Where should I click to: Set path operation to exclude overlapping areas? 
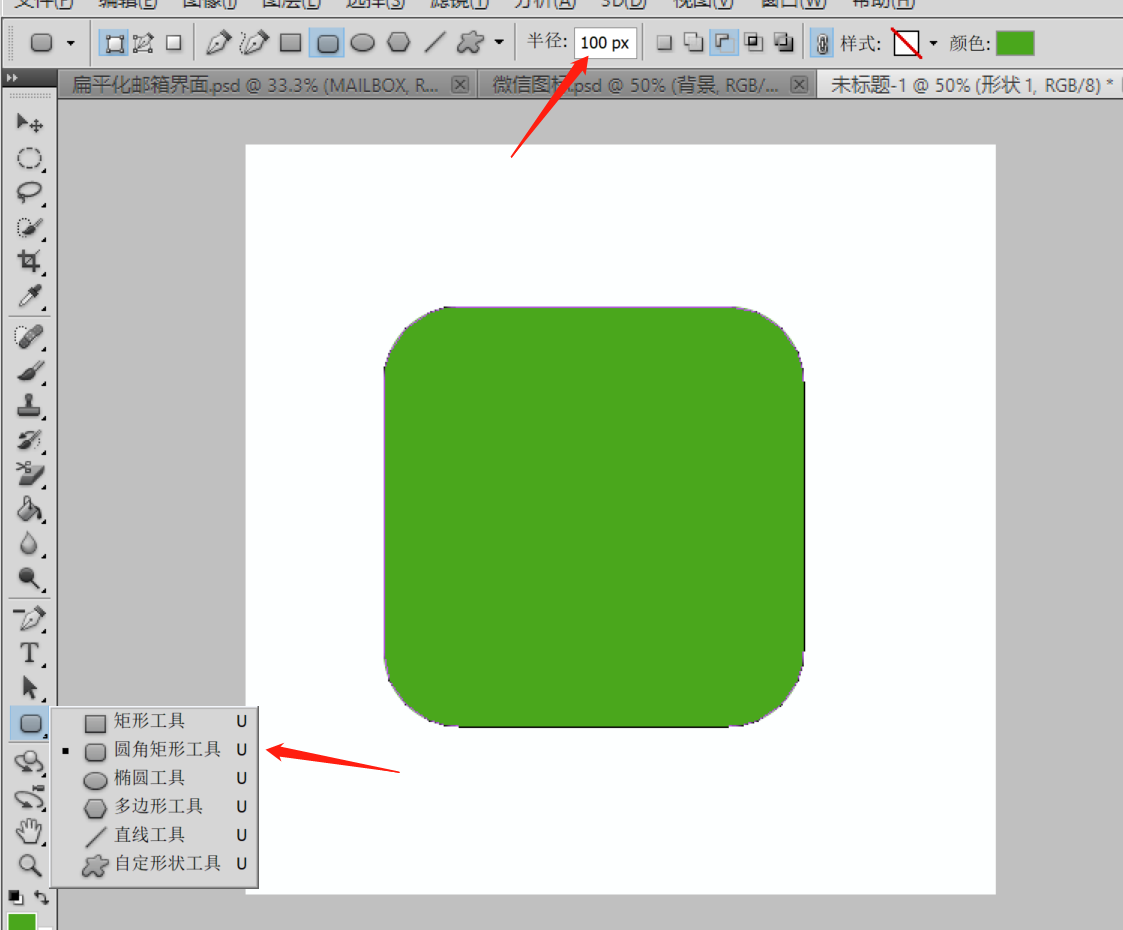[x=784, y=43]
